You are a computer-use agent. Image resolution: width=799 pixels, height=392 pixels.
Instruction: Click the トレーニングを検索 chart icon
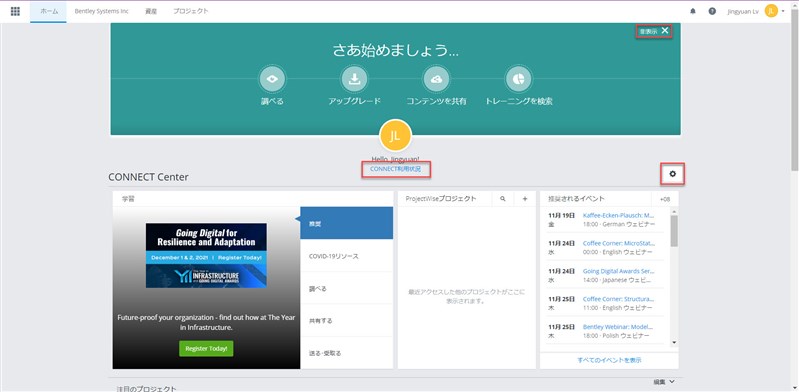[518, 79]
